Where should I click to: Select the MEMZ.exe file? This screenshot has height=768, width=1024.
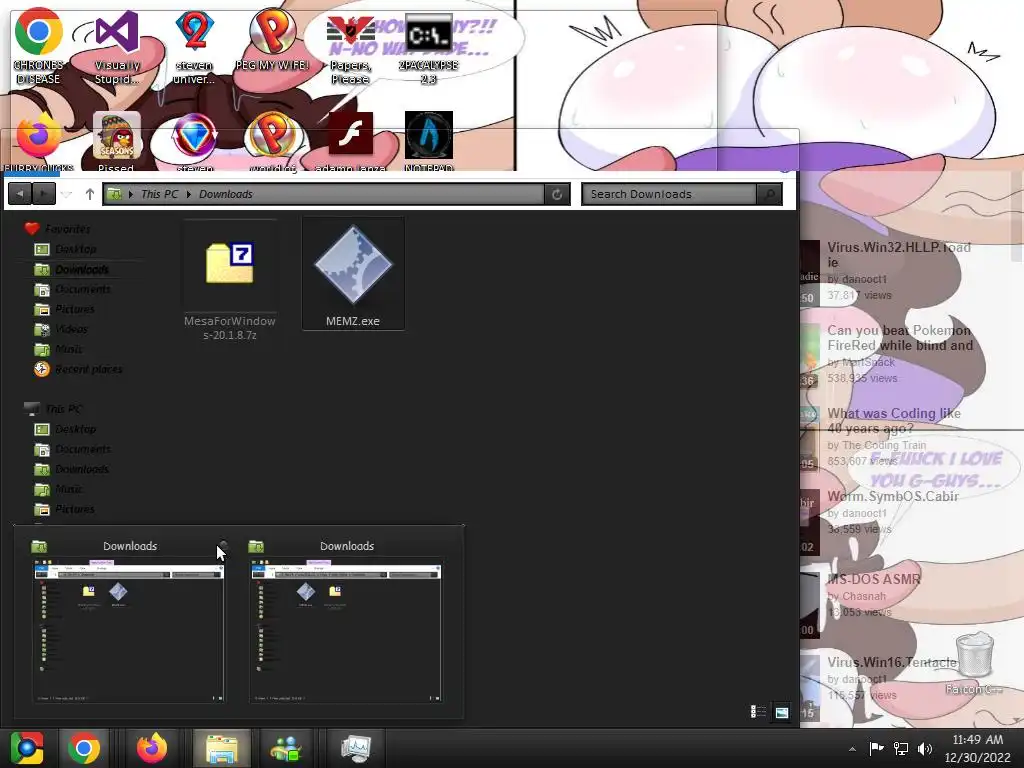353,274
